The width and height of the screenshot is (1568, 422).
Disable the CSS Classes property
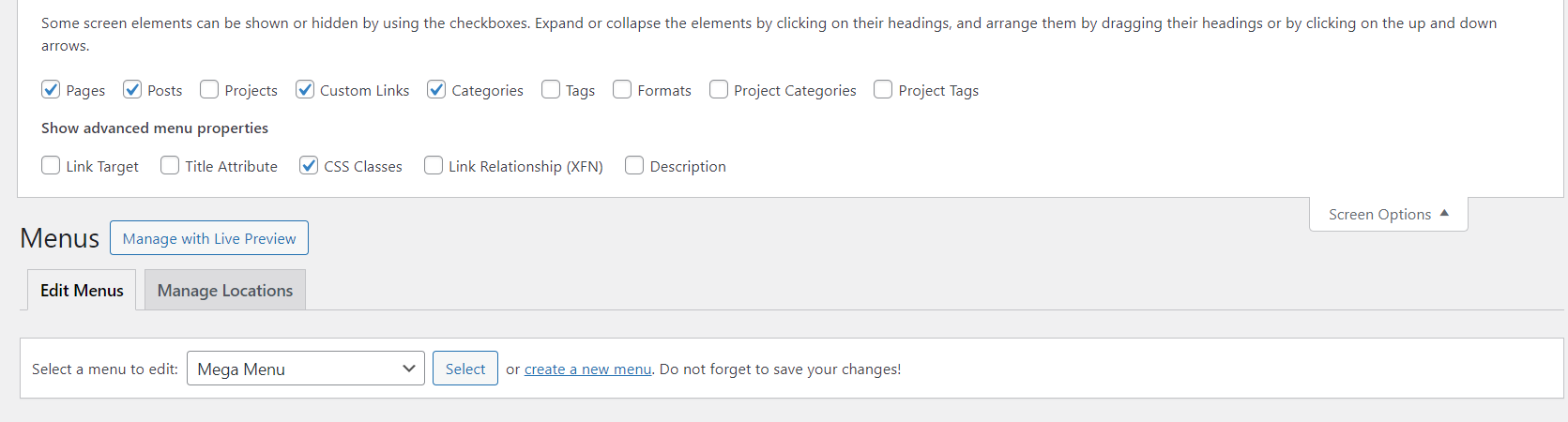click(x=309, y=166)
